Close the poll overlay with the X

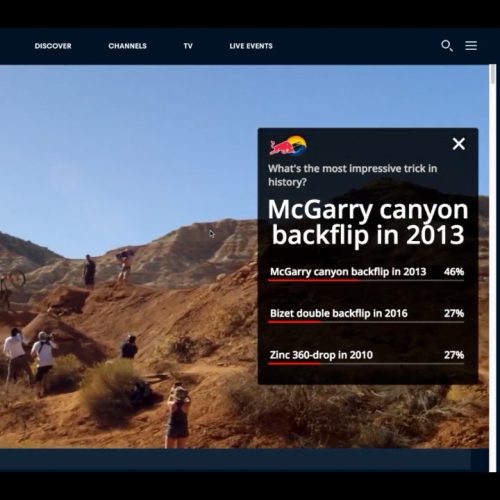click(x=459, y=144)
